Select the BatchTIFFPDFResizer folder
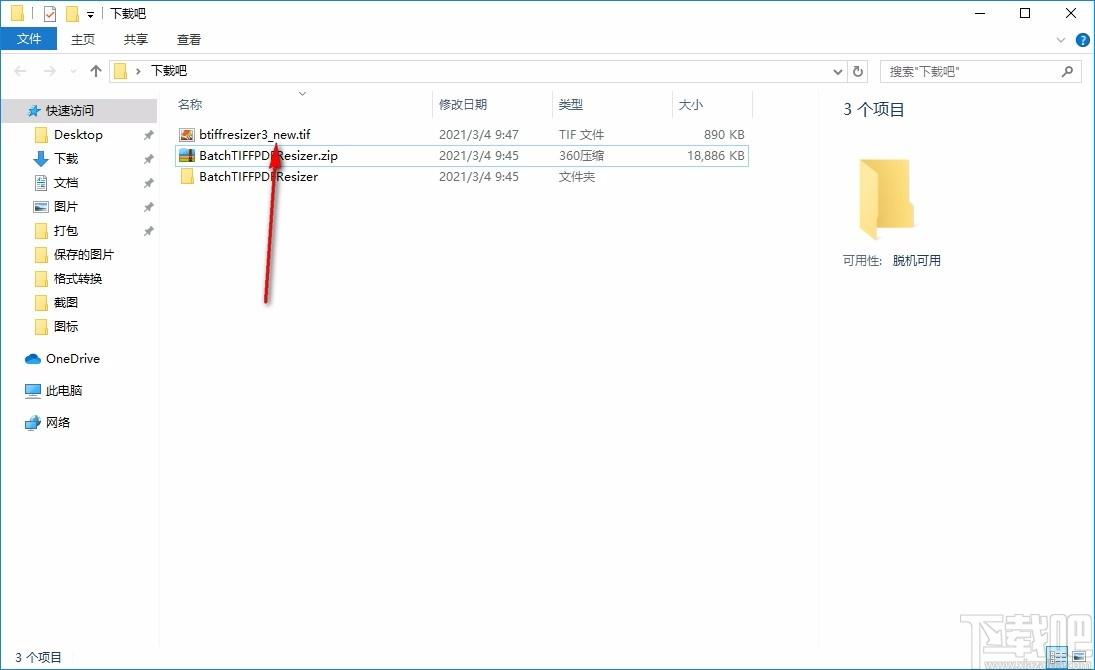The height and width of the screenshot is (670, 1095). click(x=258, y=177)
